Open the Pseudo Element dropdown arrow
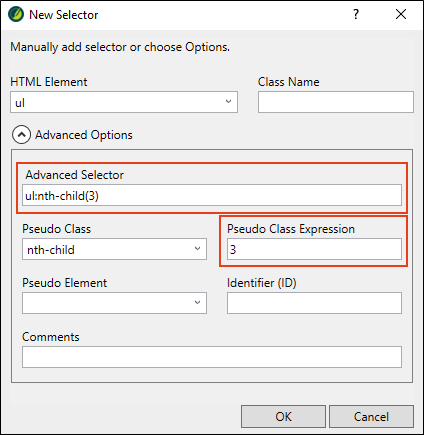 pos(197,303)
